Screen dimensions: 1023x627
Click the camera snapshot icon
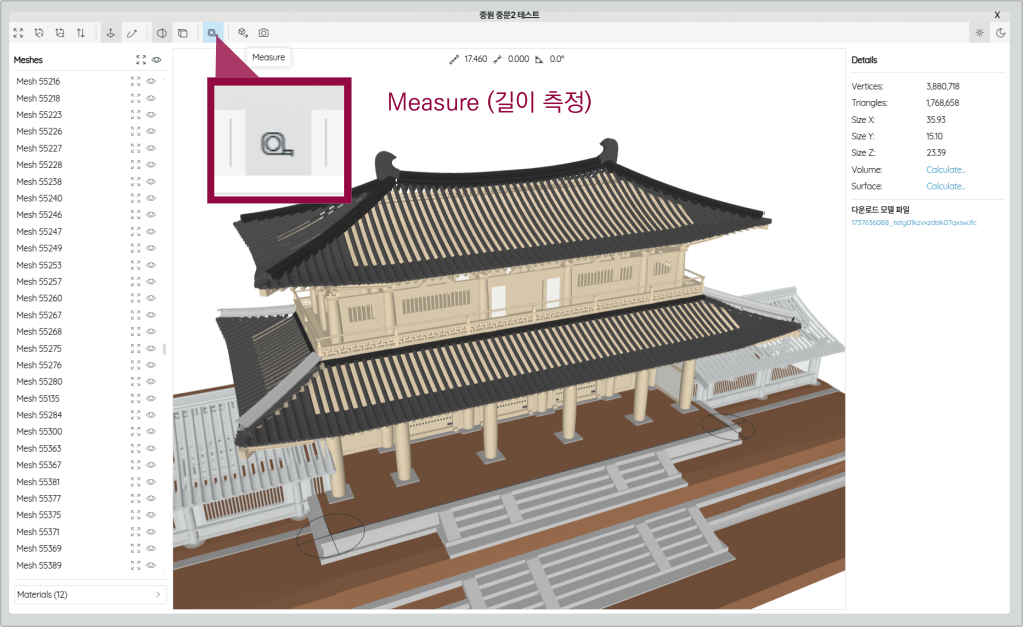(x=264, y=33)
